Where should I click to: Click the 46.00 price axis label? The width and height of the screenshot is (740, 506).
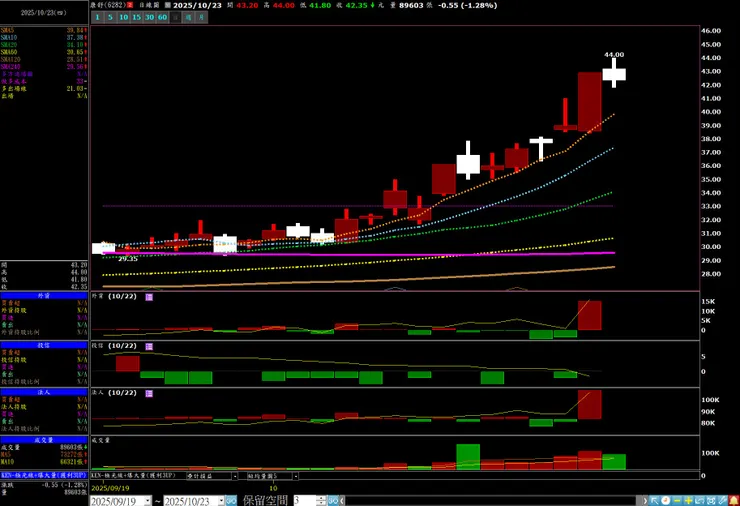711,31
